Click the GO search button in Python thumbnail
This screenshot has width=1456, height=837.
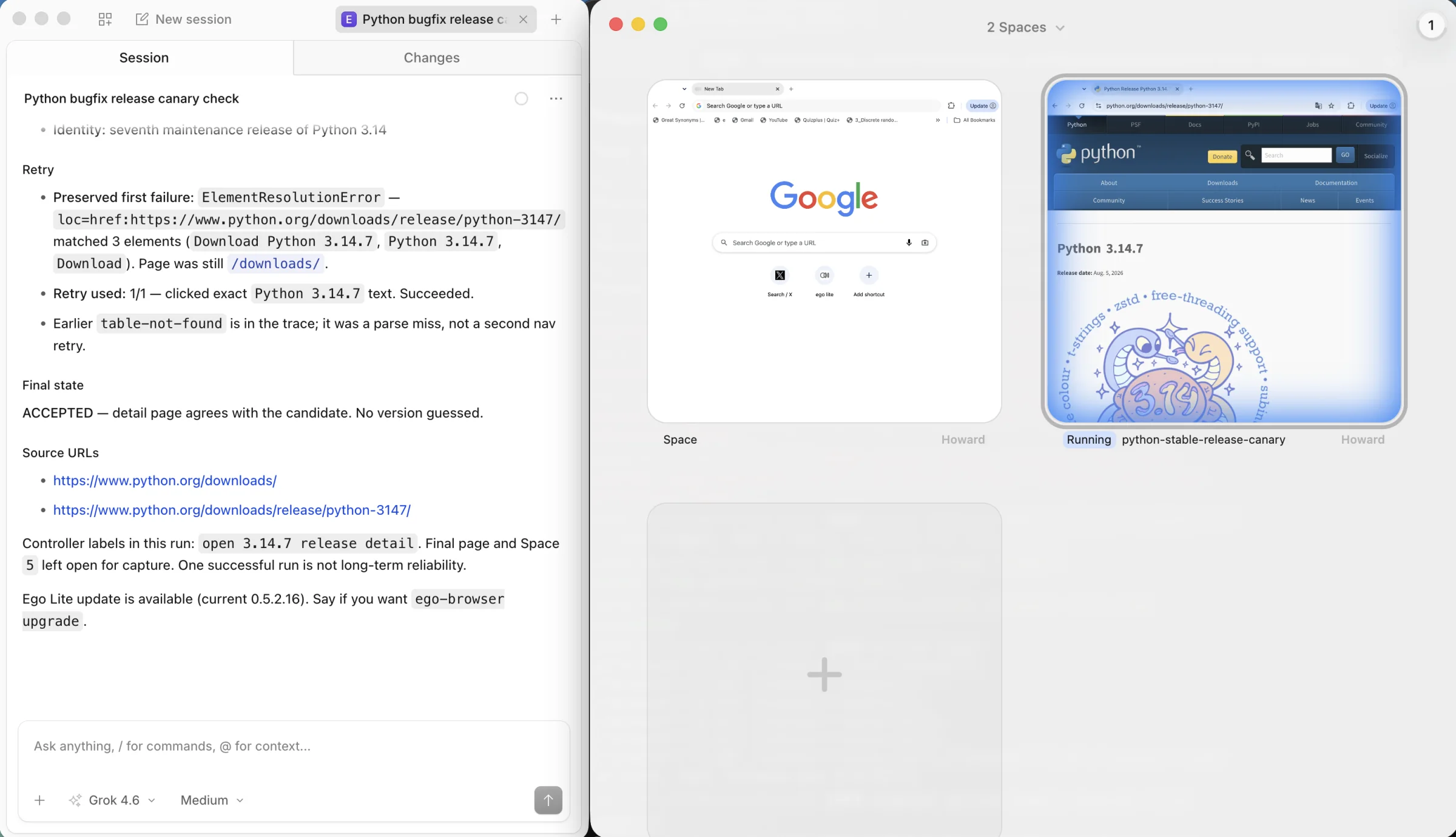[1345, 155]
